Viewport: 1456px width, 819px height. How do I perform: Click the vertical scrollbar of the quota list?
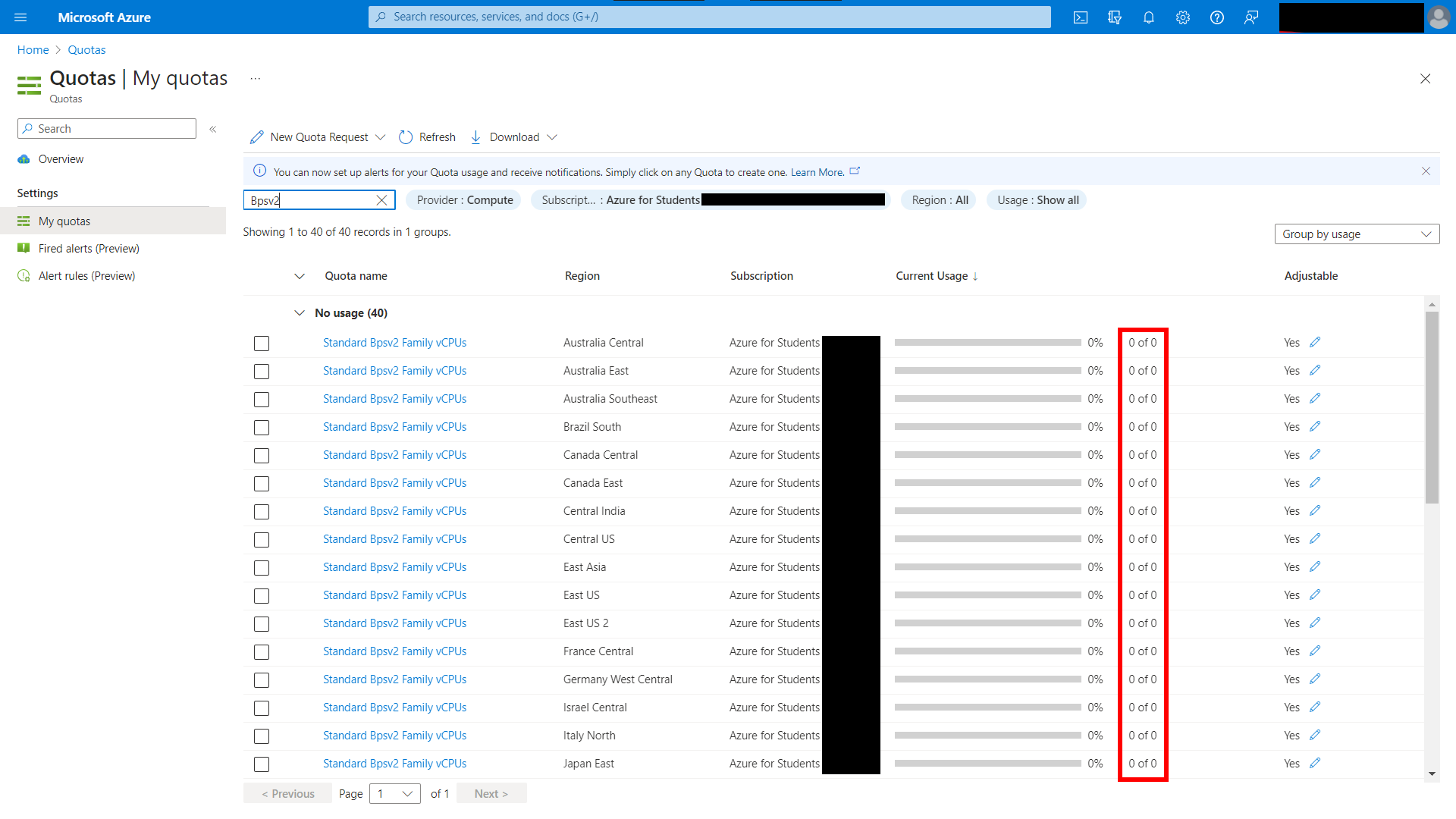(x=1432, y=407)
